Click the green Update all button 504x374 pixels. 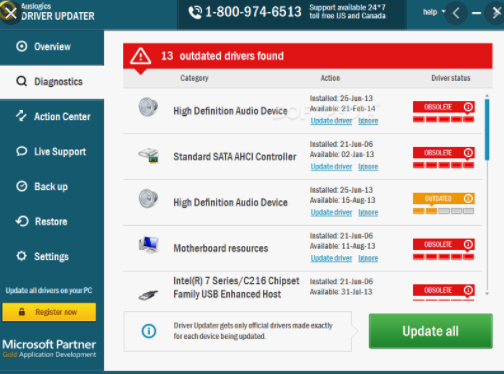pos(430,331)
